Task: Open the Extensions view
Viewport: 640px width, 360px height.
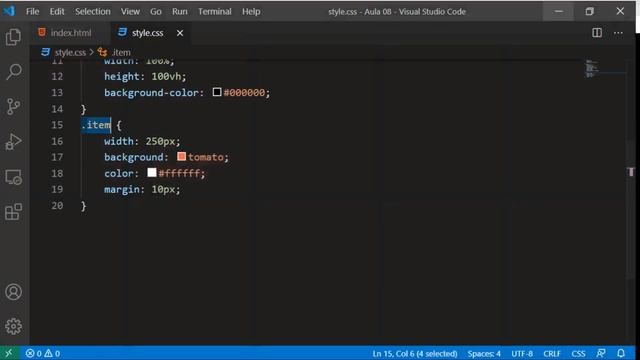Action: [13, 211]
